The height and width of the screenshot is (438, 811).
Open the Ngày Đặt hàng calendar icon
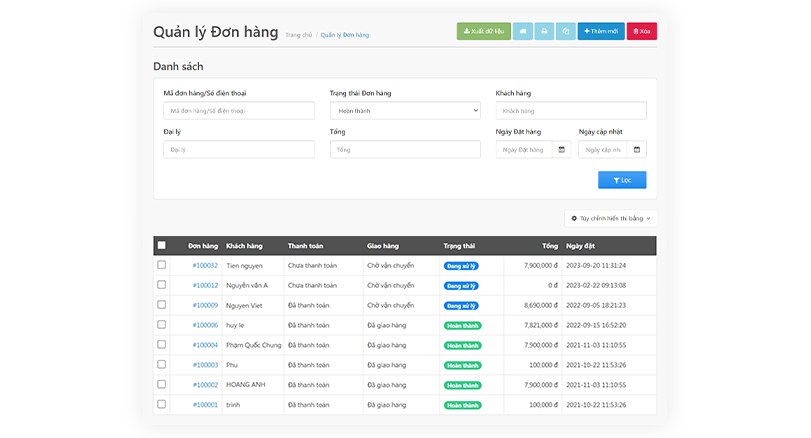[x=562, y=149]
